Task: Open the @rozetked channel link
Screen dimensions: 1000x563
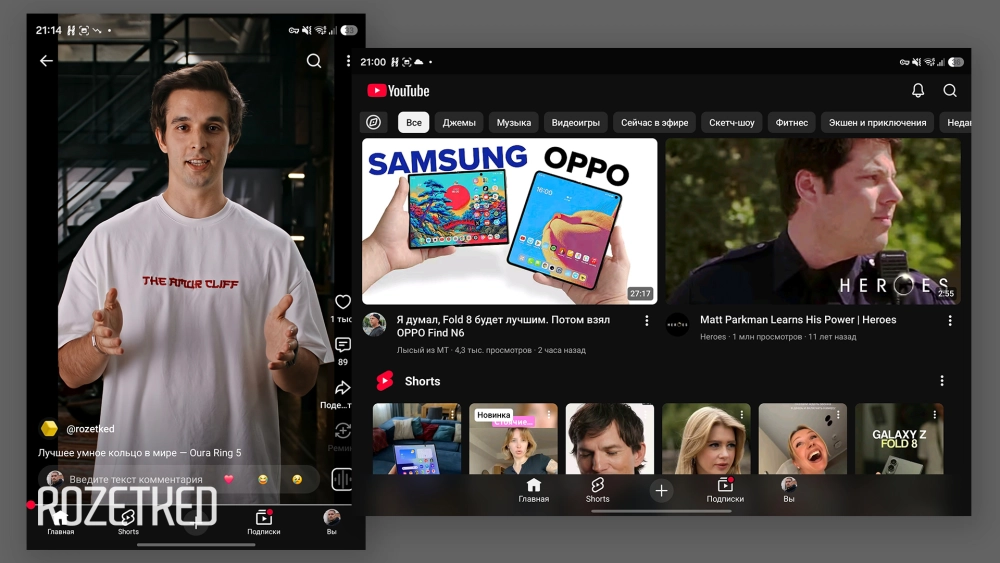Action: (90, 428)
